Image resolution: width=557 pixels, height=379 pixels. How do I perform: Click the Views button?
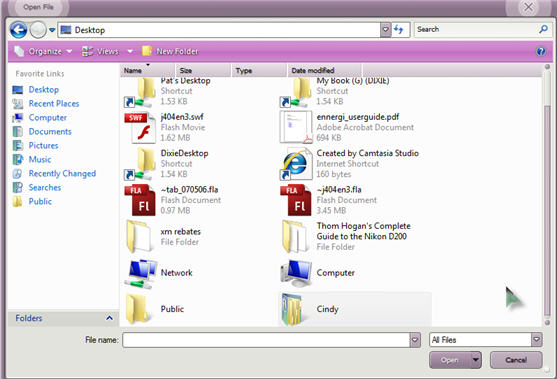point(100,52)
